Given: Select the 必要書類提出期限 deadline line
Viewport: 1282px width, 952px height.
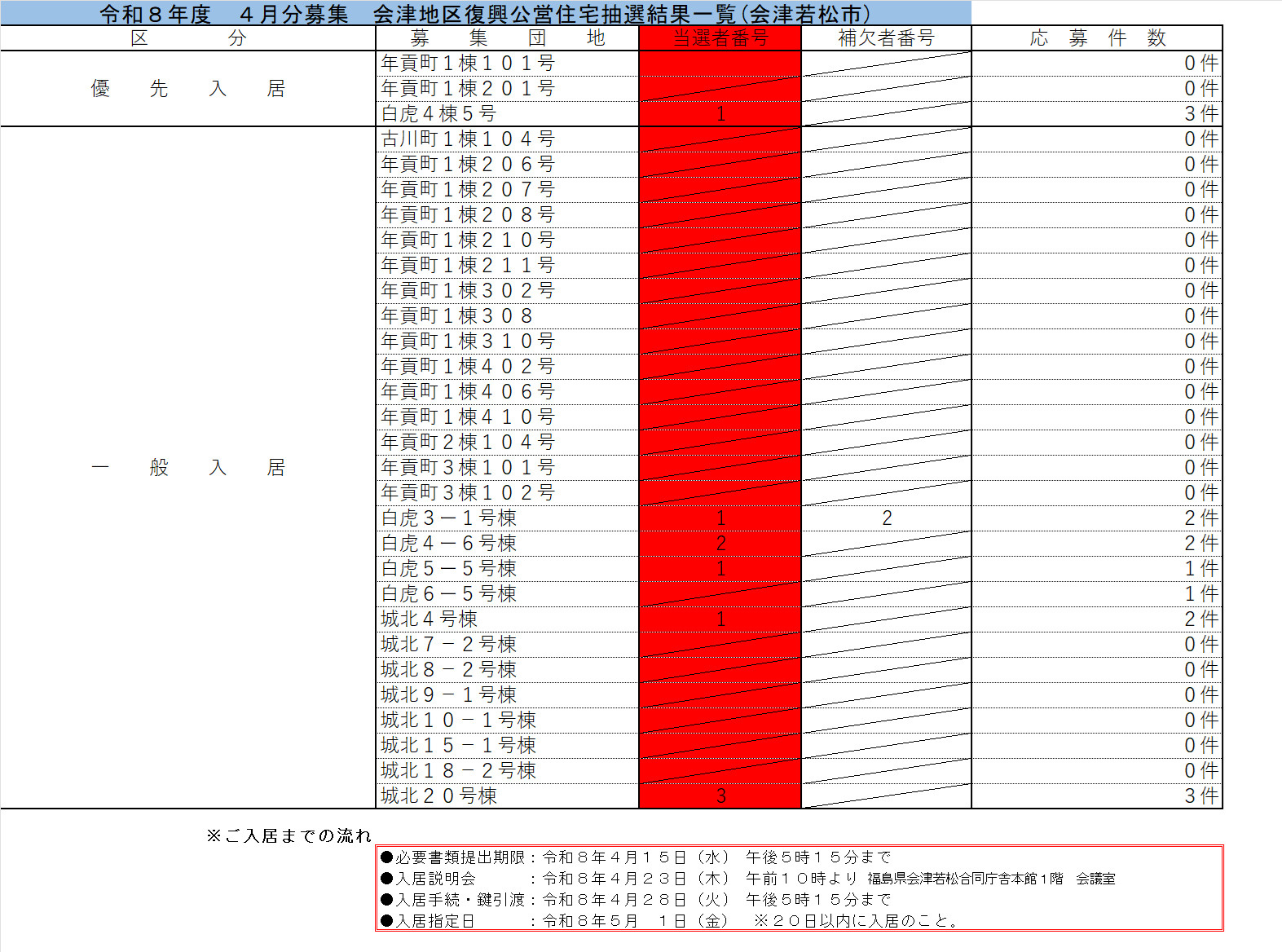Looking at the screenshot, I should tap(636, 857).
